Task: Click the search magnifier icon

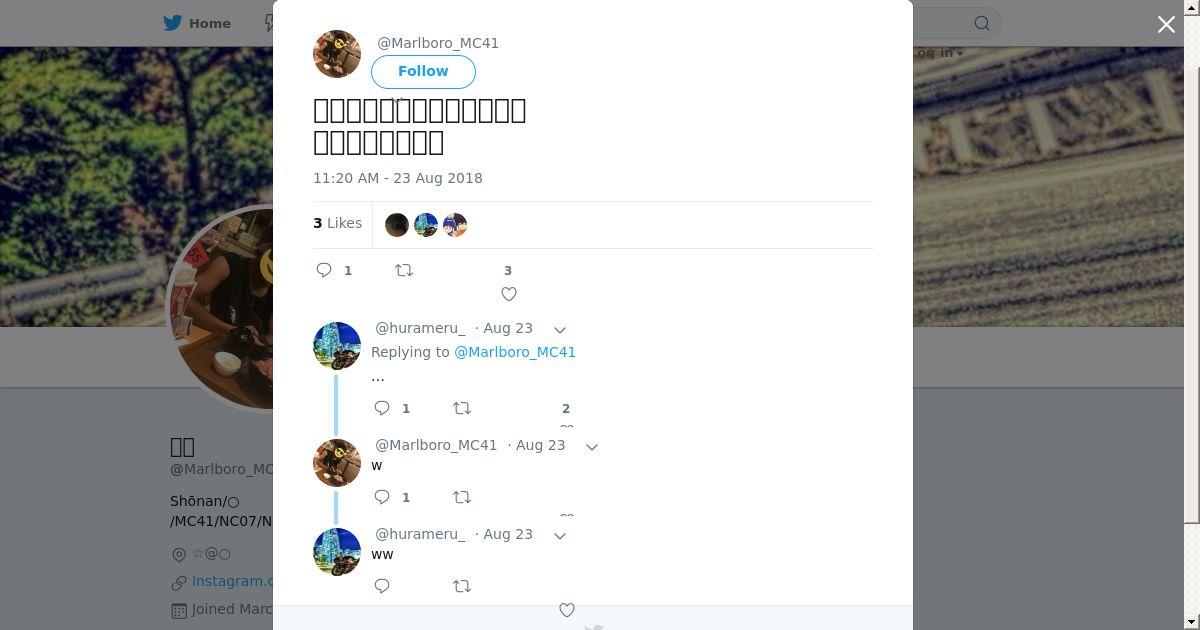Action: tap(982, 23)
